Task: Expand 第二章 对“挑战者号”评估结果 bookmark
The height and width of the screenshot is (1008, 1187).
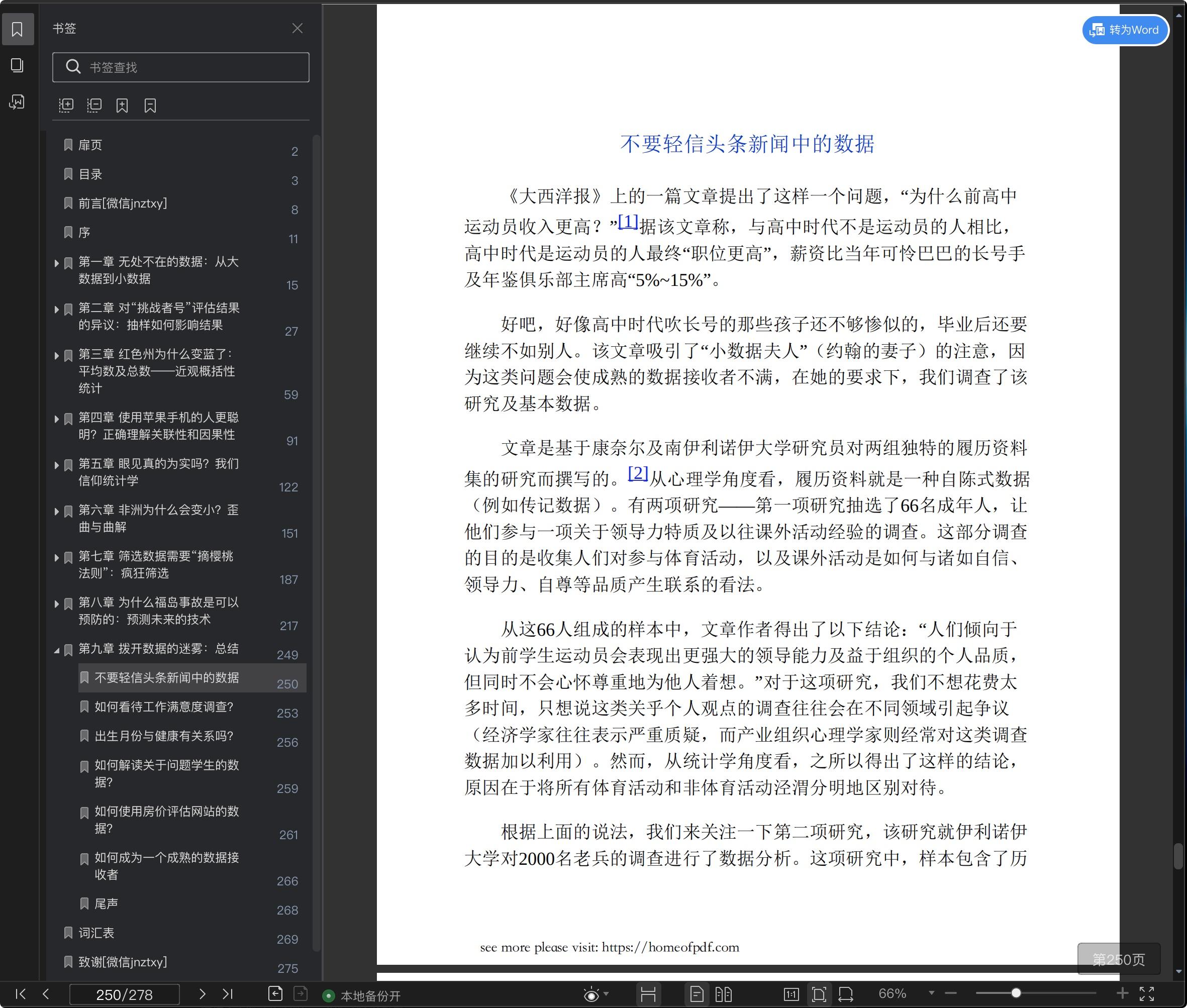Action: click(x=57, y=310)
